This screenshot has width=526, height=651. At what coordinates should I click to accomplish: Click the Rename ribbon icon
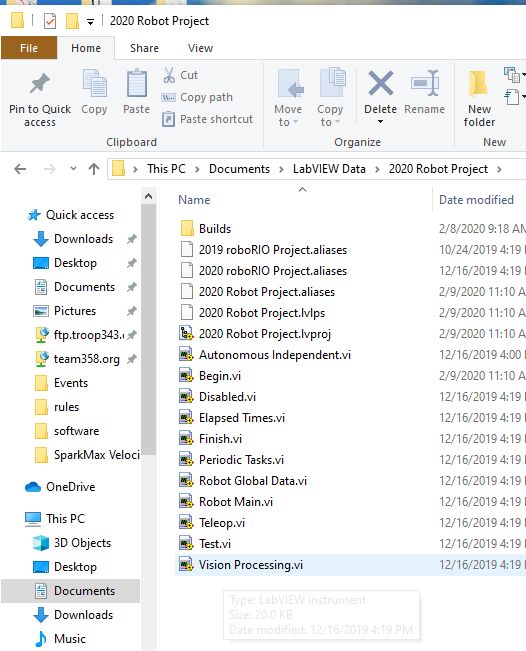(x=425, y=83)
